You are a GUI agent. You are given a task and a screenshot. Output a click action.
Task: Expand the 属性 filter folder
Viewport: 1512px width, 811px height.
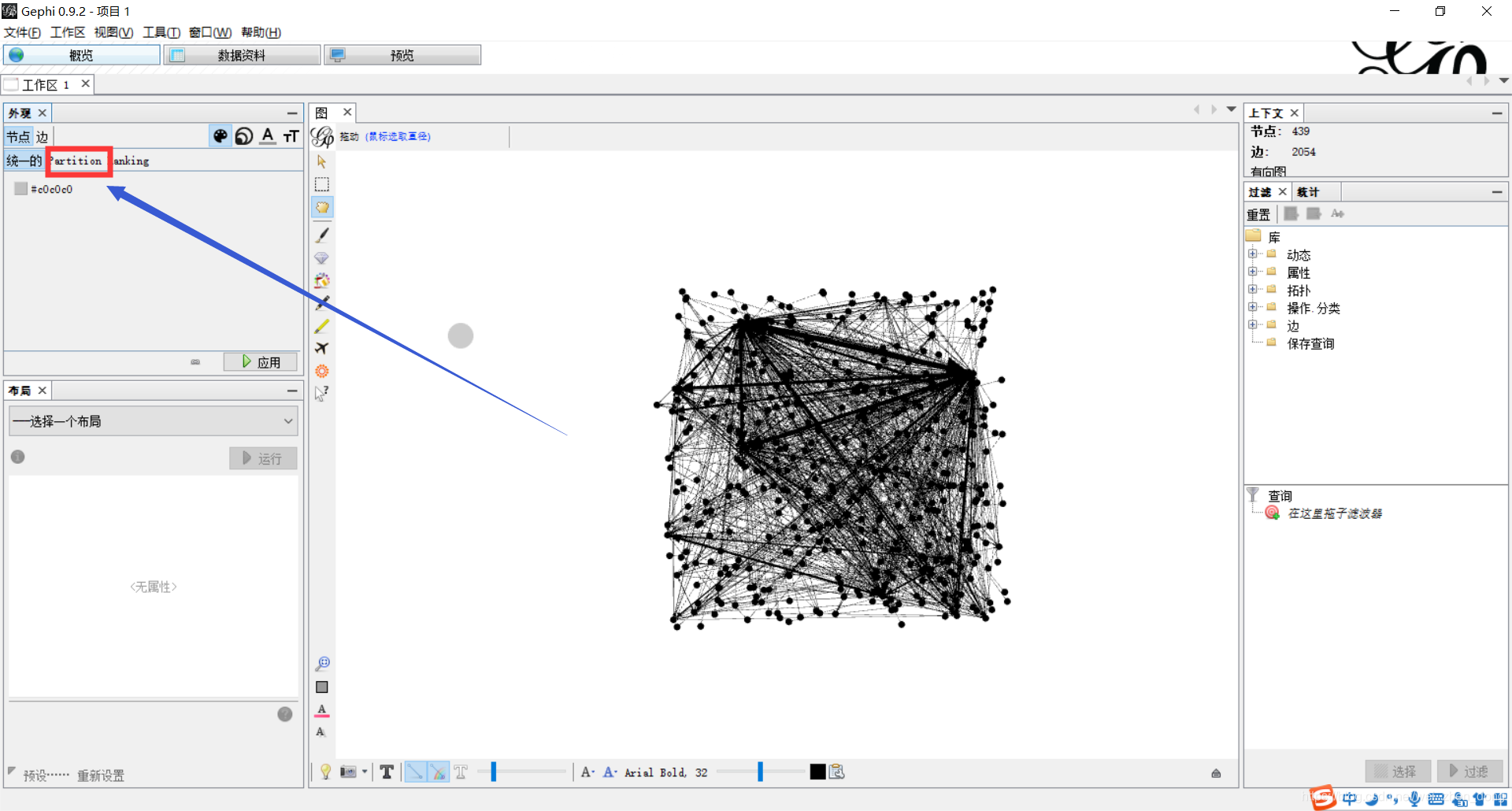point(1252,272)
